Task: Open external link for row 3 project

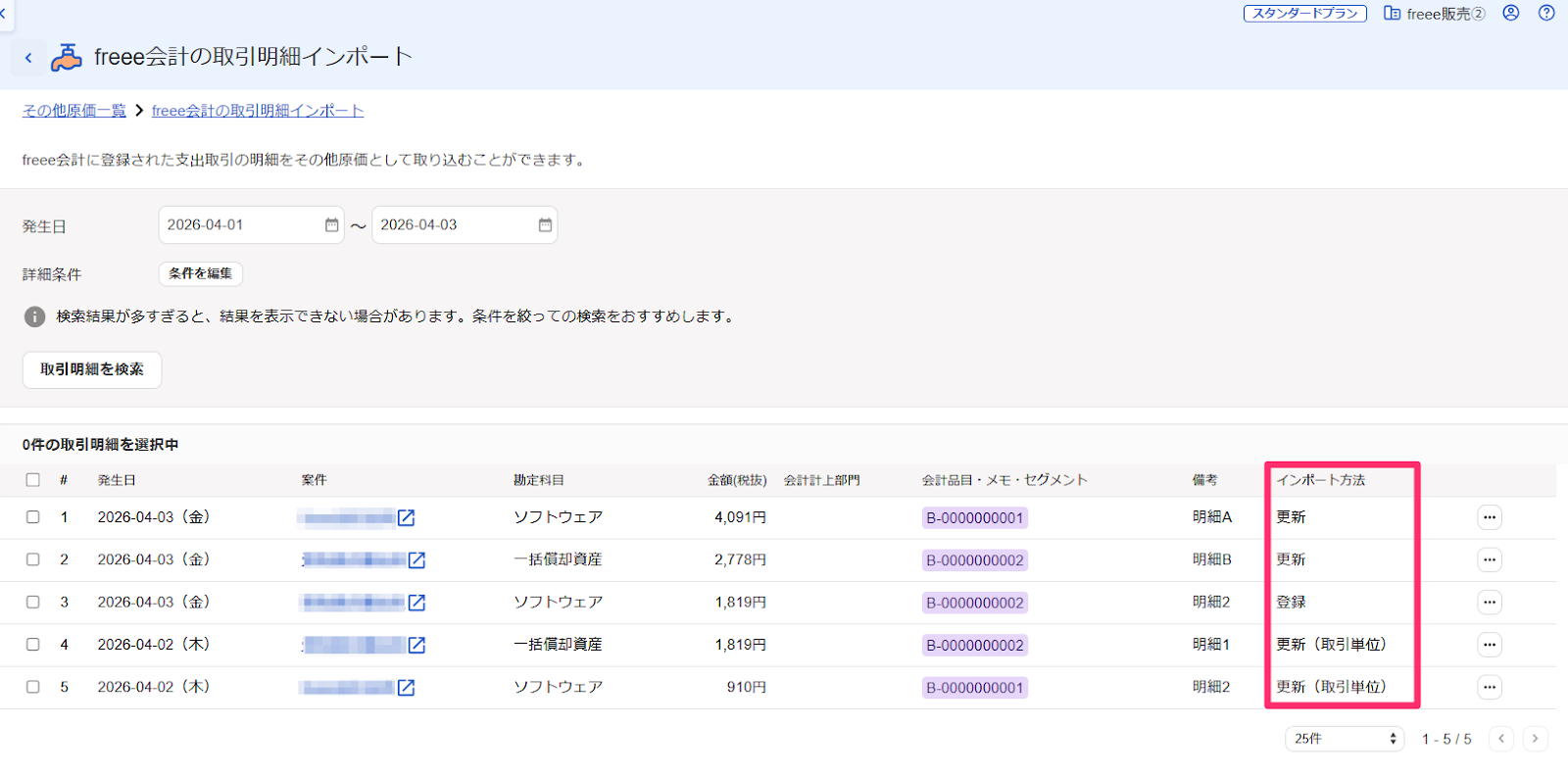Action: (x=416, y=603)
